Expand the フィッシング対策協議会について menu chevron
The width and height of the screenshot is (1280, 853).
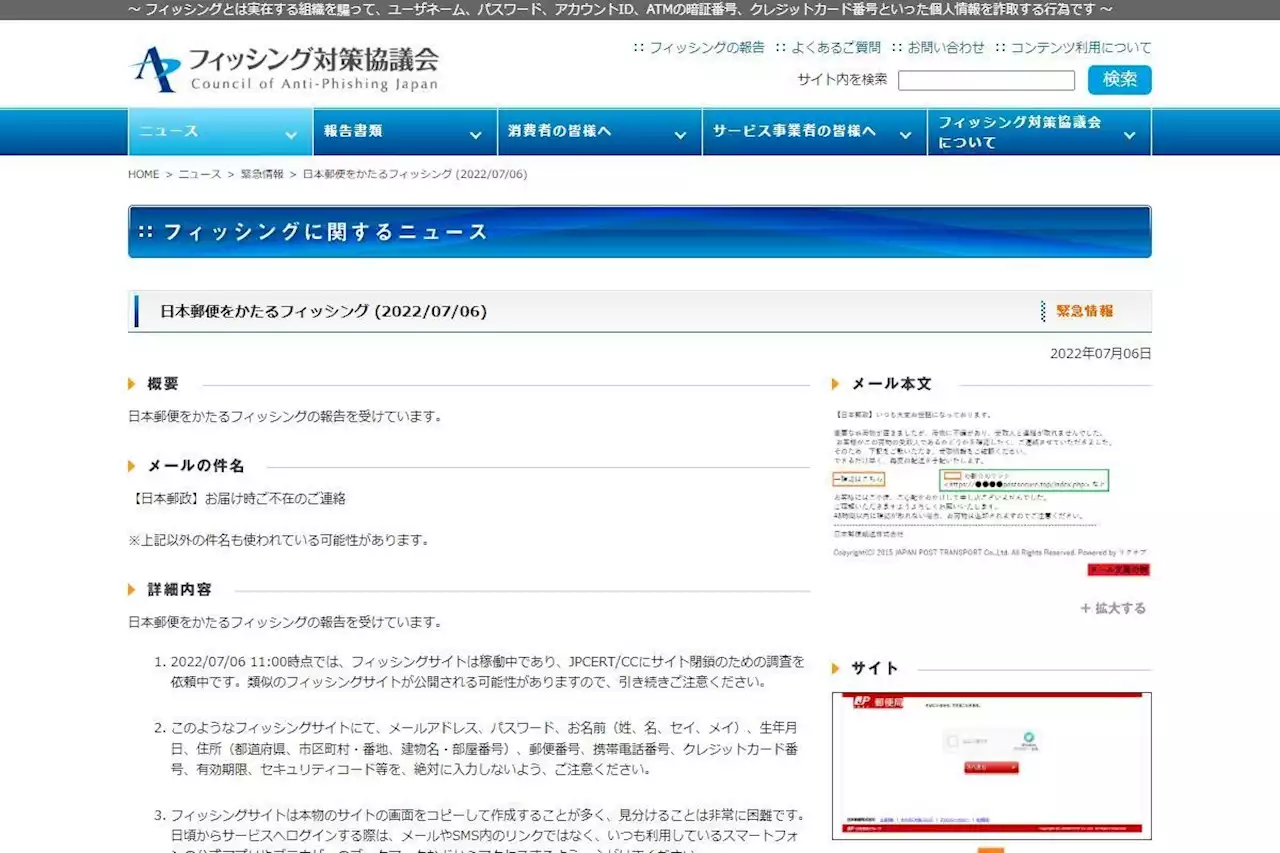click(x=1130, y=135)
